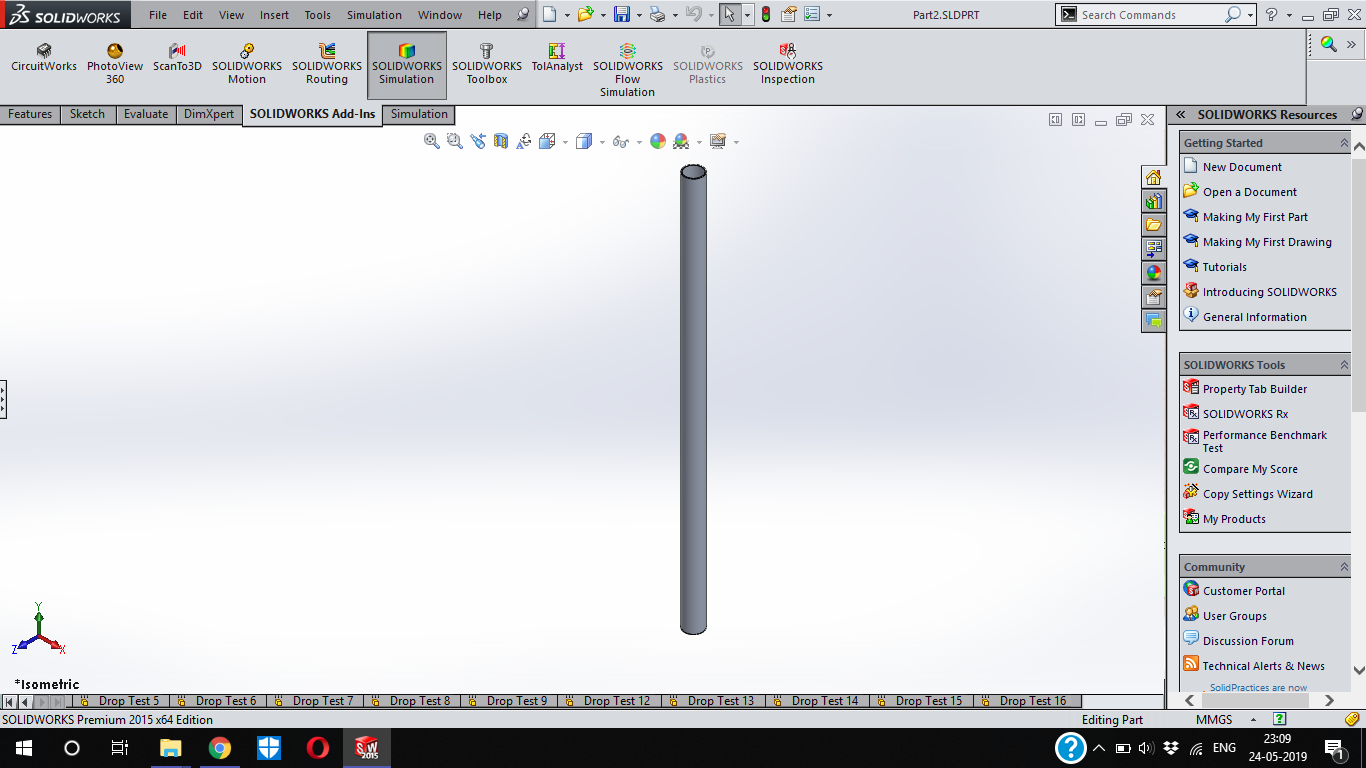Activate the SOLIDWORKS Motion add-in
1366x768 pixels.
click(247, 64)
